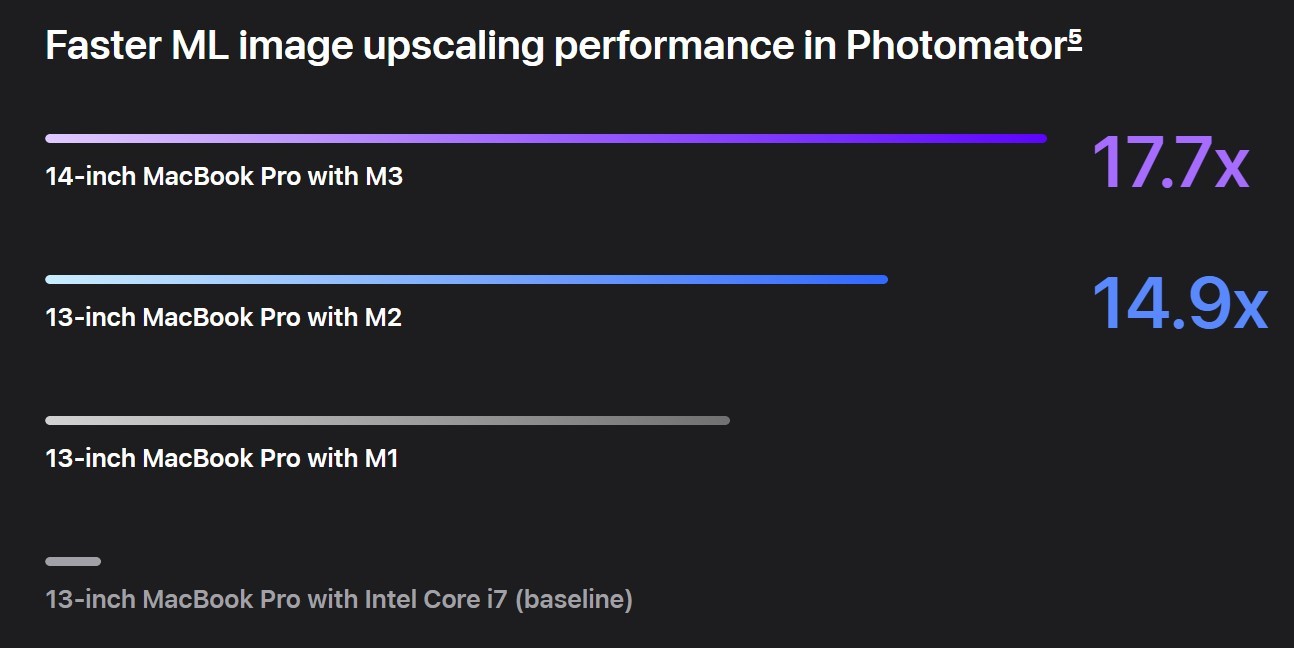Screen dimensions: 1294x648
Task: Click the Intel Core i7 baseline label
Action: [339, 600]
